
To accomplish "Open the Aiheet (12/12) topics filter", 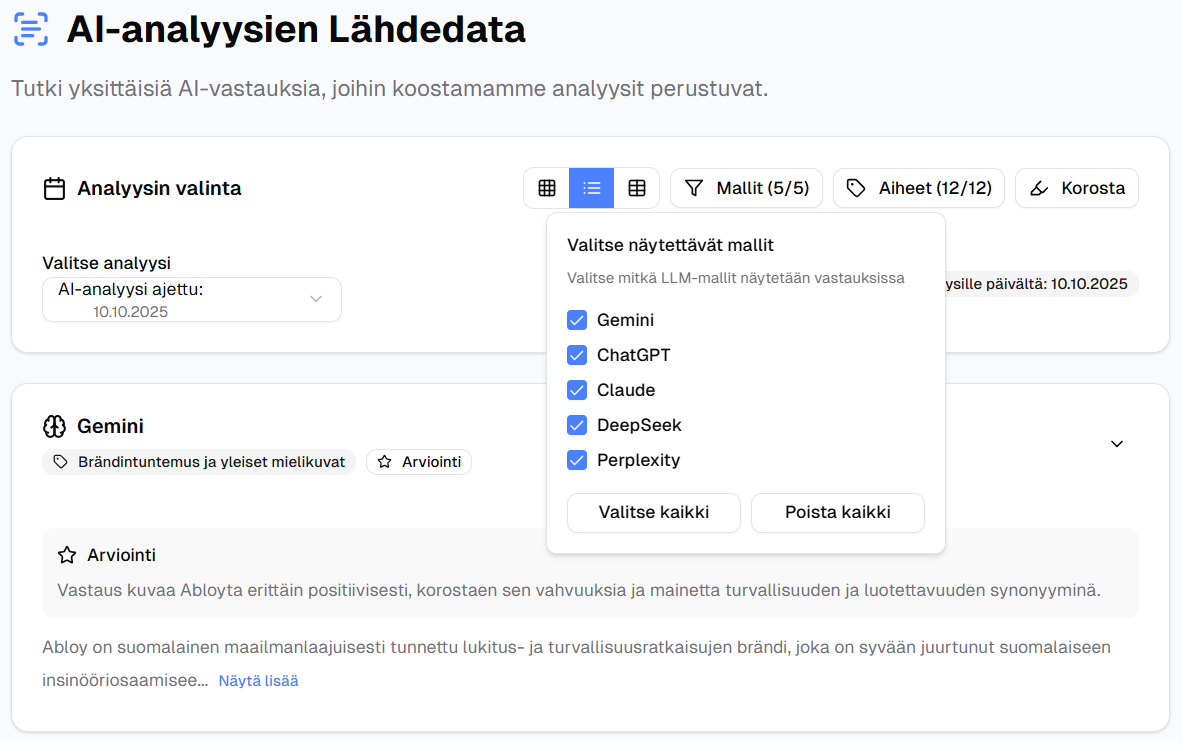I will [919, 188].
